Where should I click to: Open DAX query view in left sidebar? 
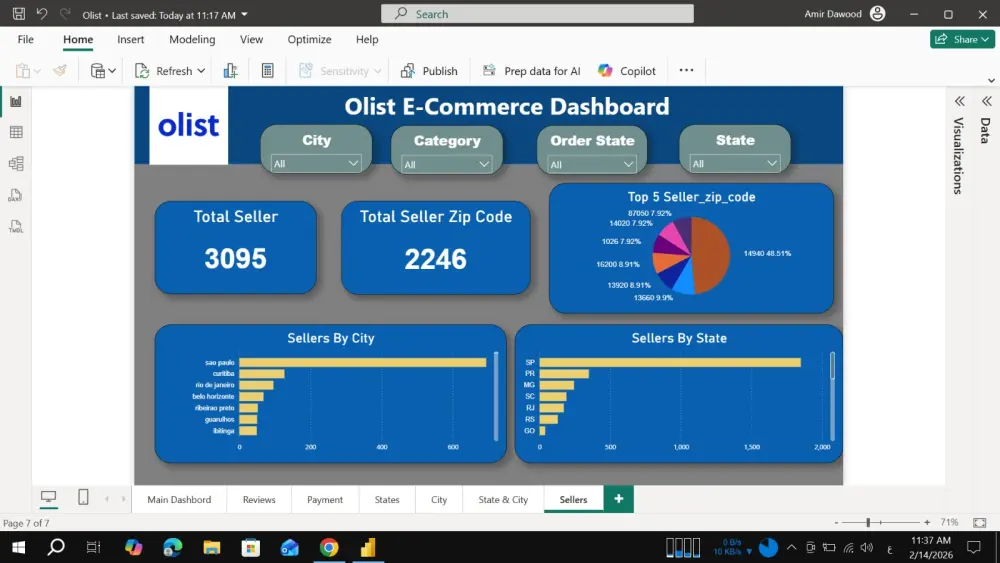coord(16,195)
